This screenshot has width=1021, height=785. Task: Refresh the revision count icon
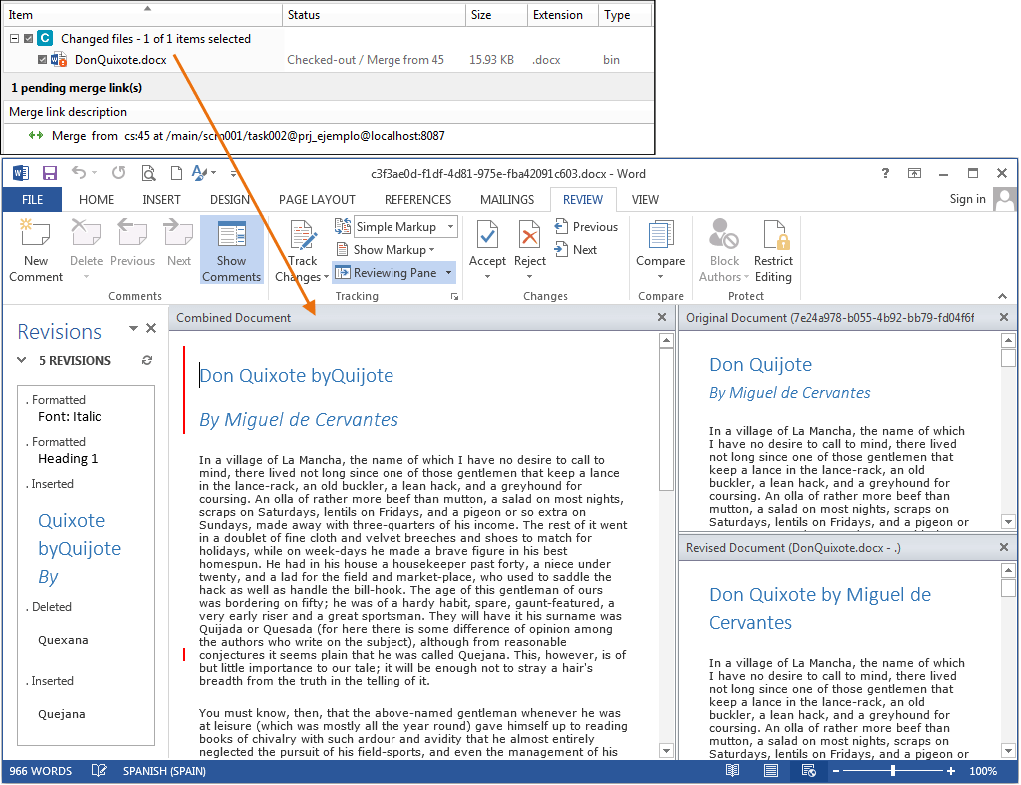pos(147,360)
